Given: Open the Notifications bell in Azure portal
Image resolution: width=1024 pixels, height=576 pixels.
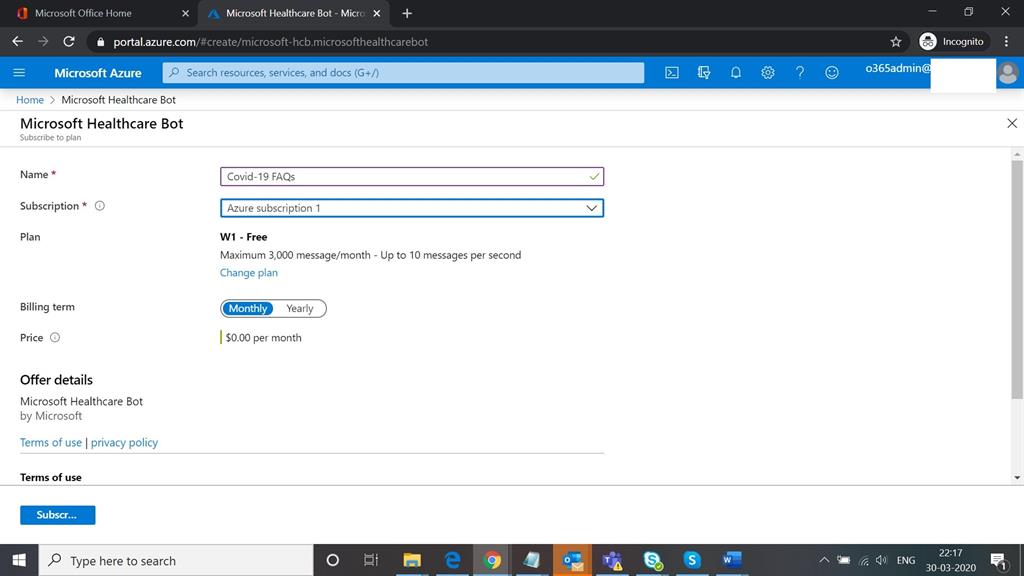Looking at the screenshot, I should 736,72.
